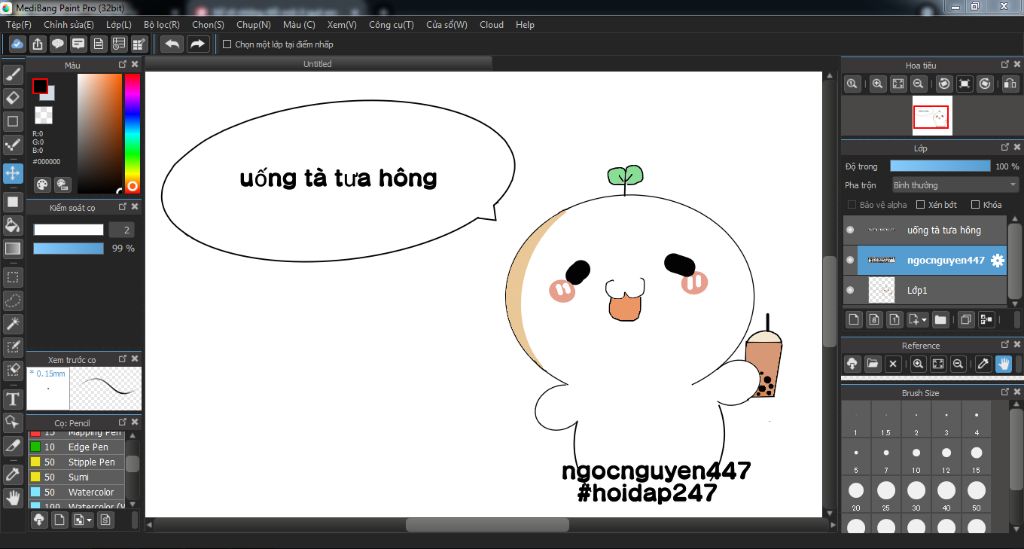Pick the black foreground color swatch
This screenshot has height=549, width=1024.
[x=40, y=86]
